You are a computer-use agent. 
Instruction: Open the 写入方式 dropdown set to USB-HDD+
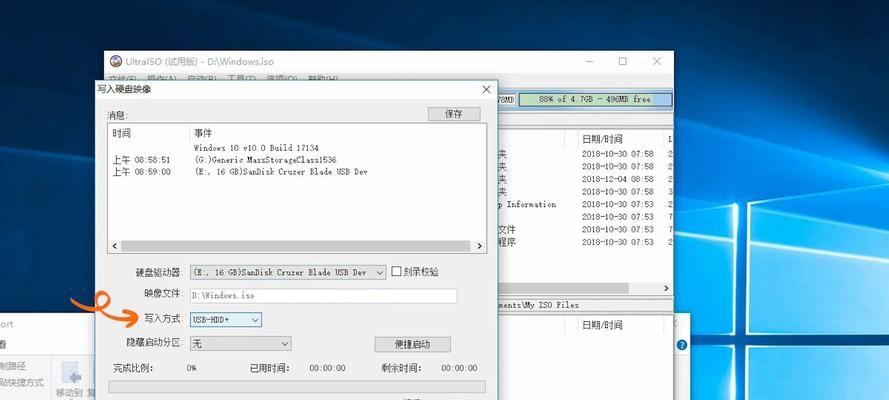pos(226,320)
